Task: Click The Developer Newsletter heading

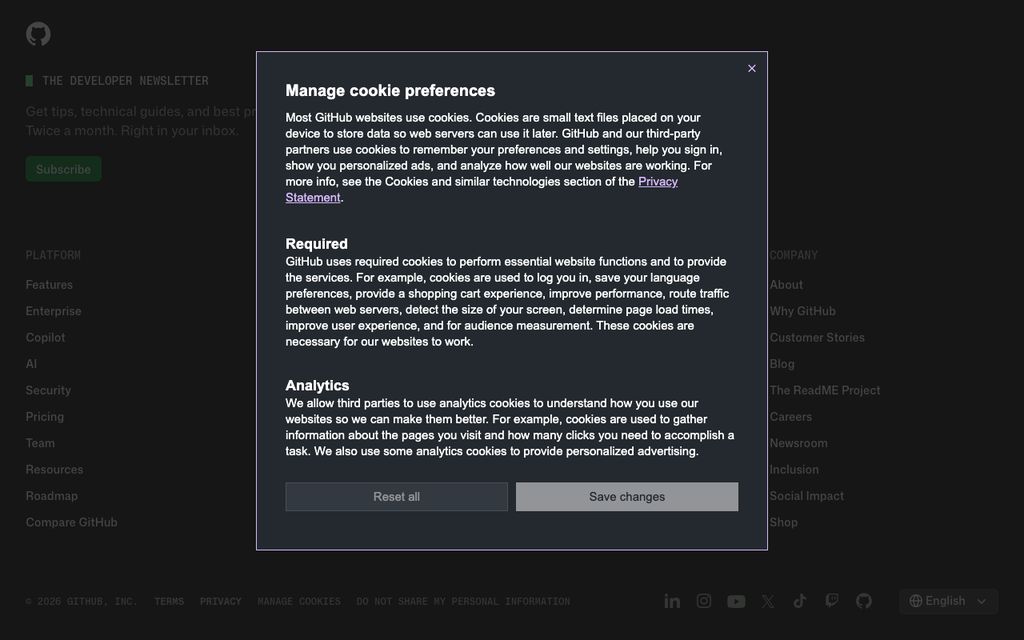Action: coord(125,81)
